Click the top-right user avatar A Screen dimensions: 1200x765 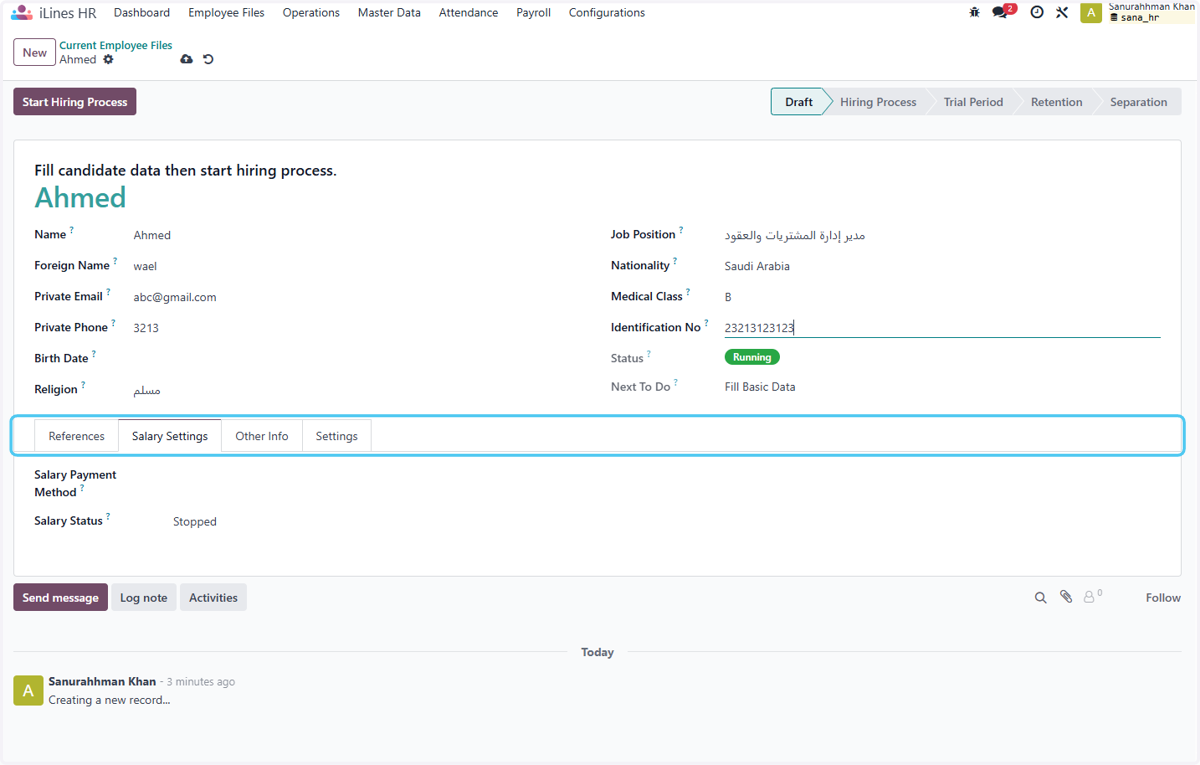tap(1091, 13)
